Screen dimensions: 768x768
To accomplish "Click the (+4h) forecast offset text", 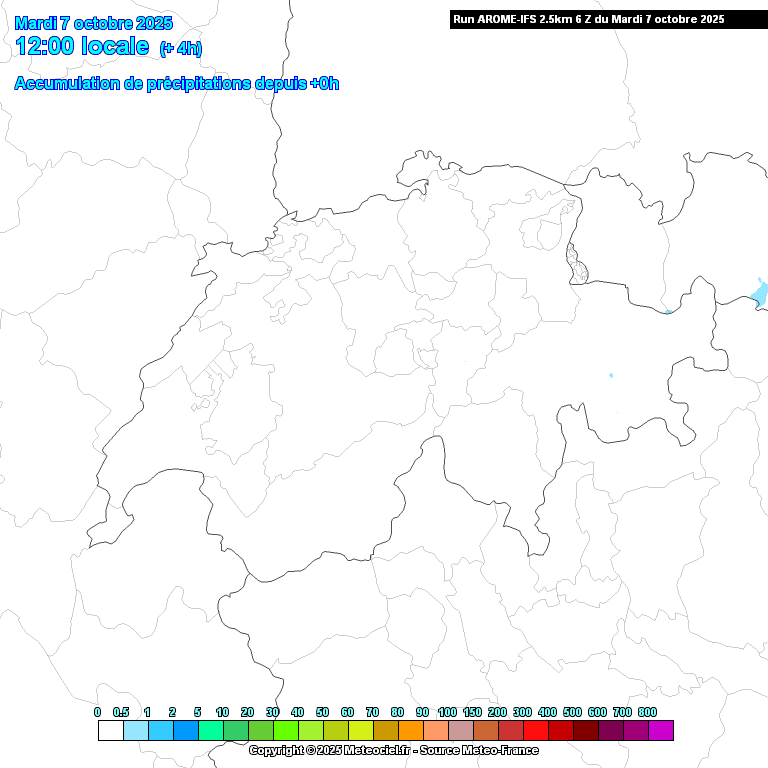I will click(x=180, y=48).
